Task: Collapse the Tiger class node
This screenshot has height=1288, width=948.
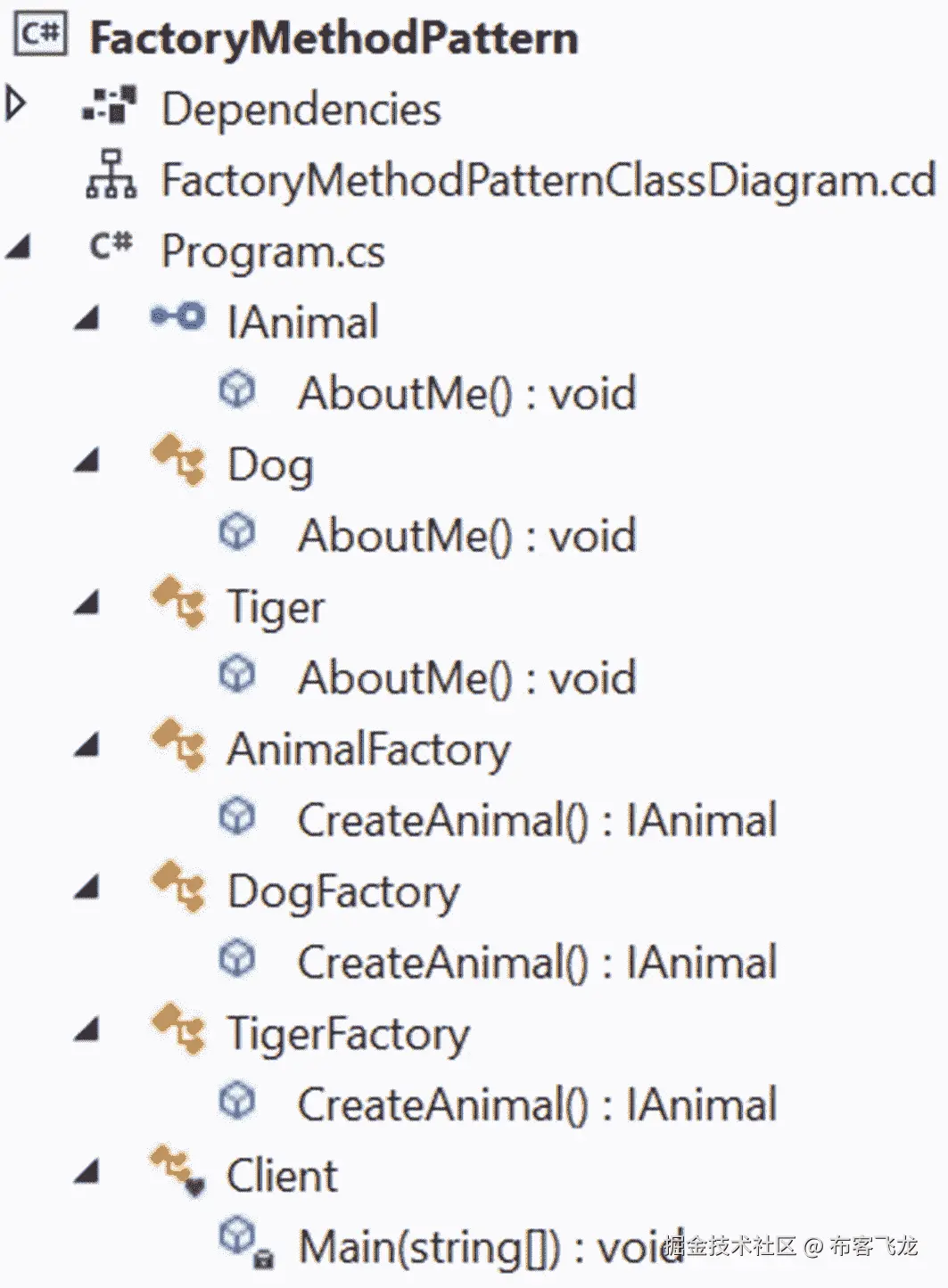Action: [x=87, y=604]
